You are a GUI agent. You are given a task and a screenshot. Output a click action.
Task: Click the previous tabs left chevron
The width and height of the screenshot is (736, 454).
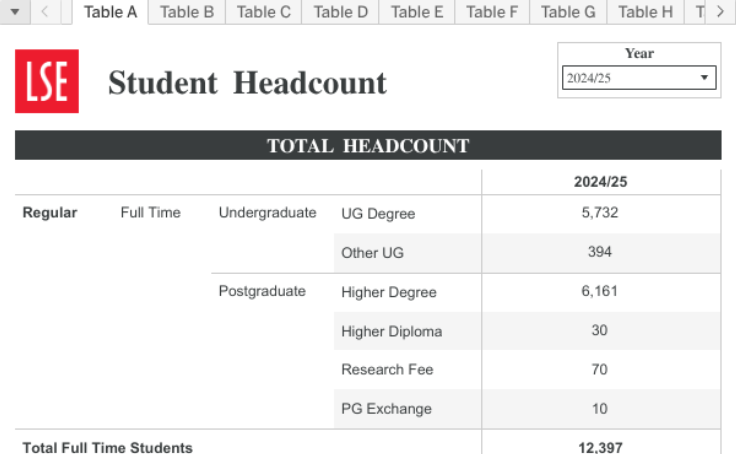coord(45,12)
